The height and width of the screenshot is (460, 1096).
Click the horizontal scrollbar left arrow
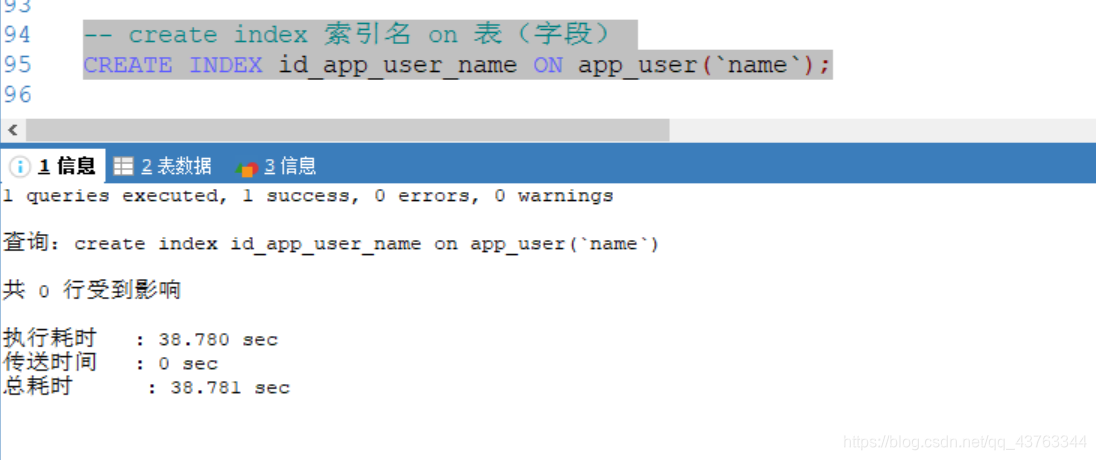click(13, 129)
